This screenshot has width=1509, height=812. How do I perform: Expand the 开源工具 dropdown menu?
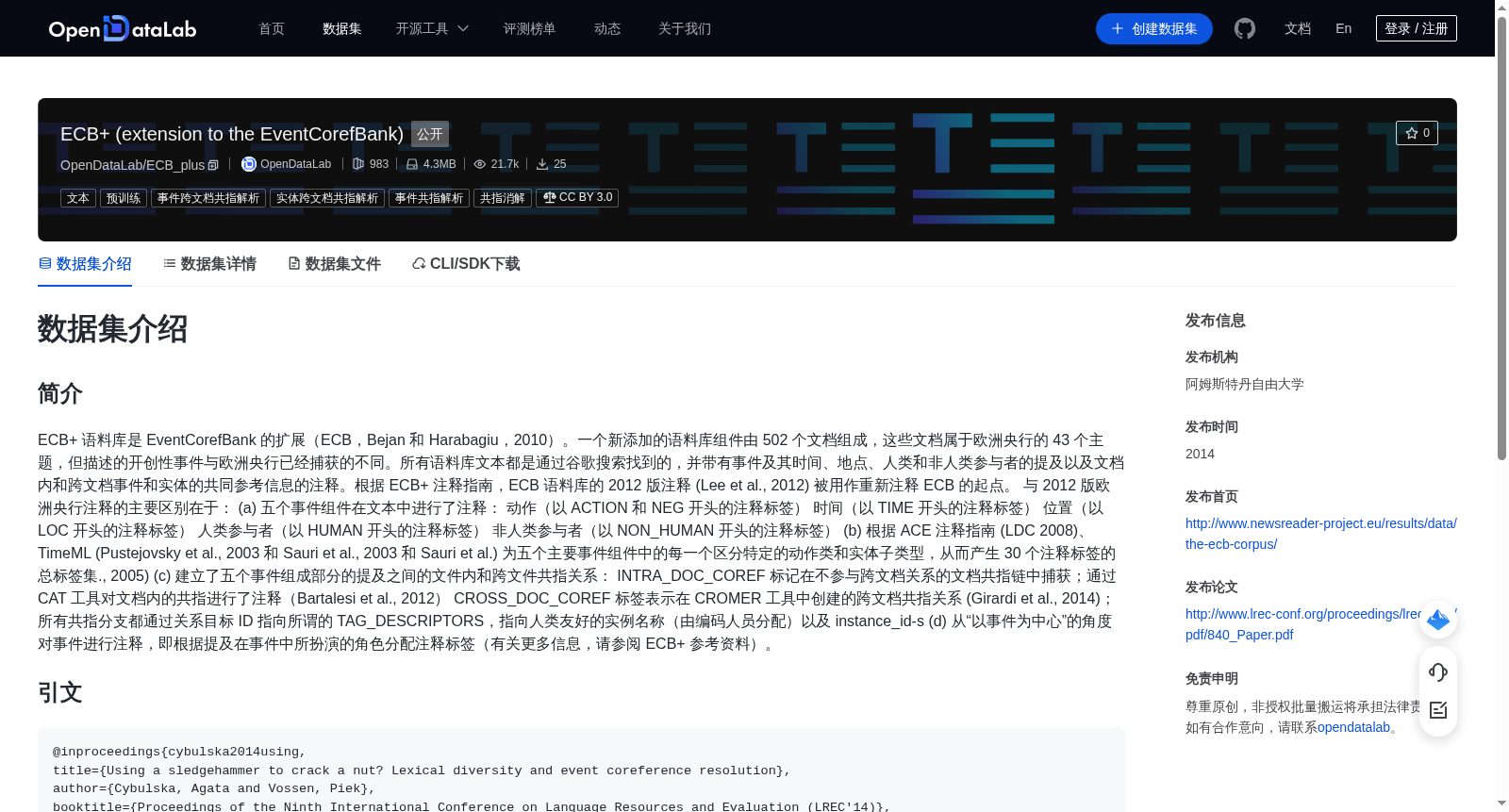coord(432,28)
